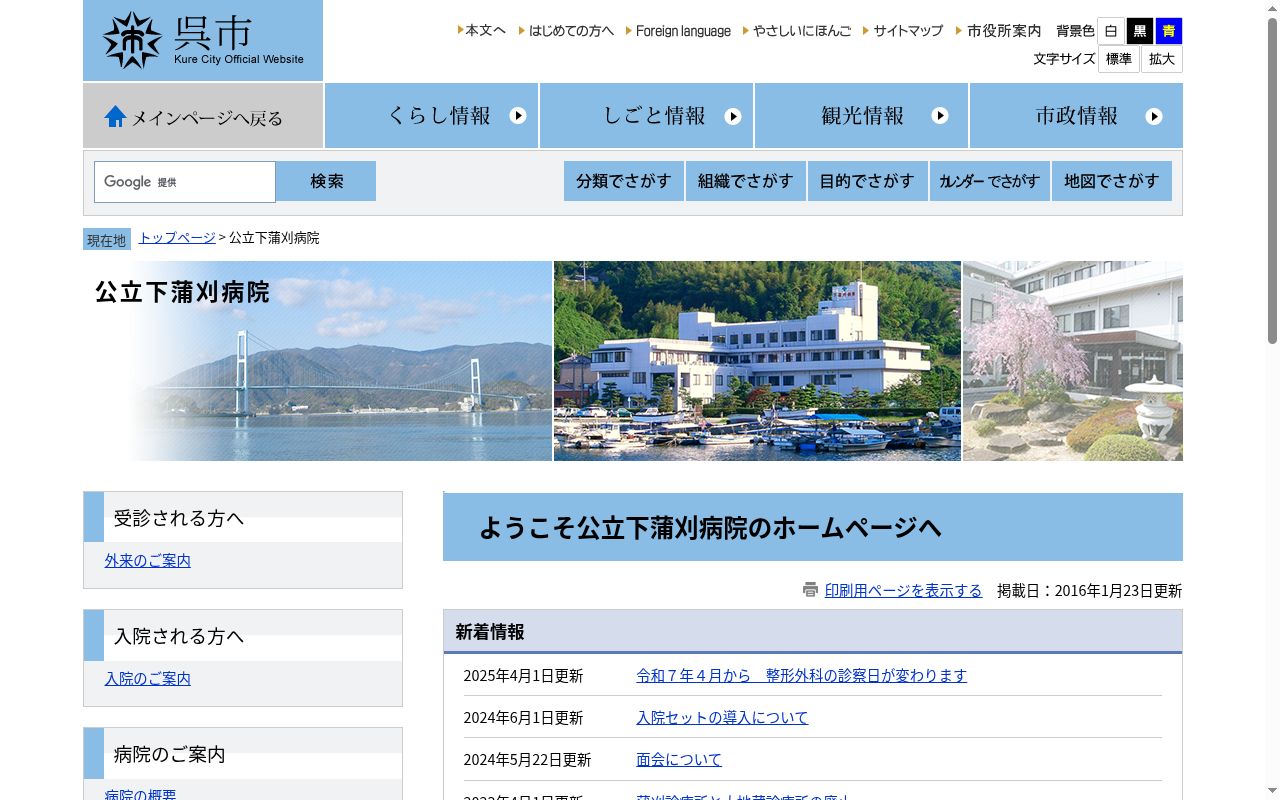Set background color to white (白)
This screenshot has width=1280, height=800.
pyautogui.click(x=1111, y=31)
